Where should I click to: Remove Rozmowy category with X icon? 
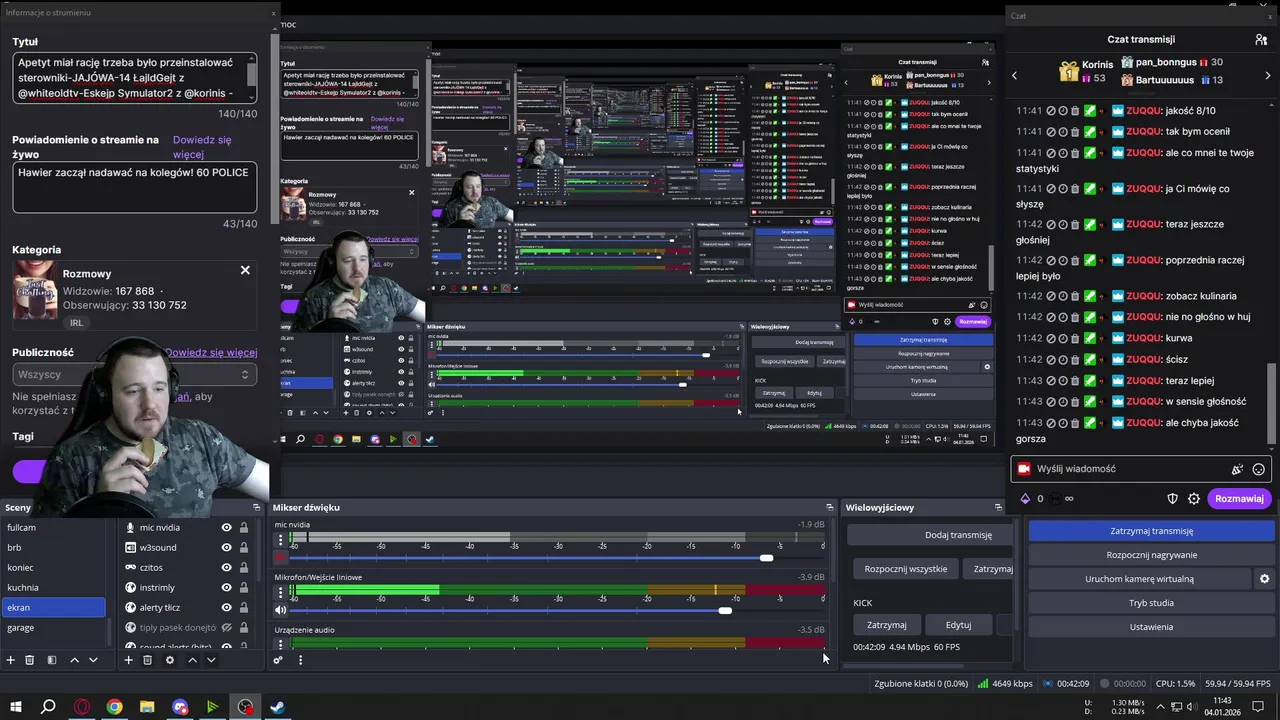pos(245,270)
